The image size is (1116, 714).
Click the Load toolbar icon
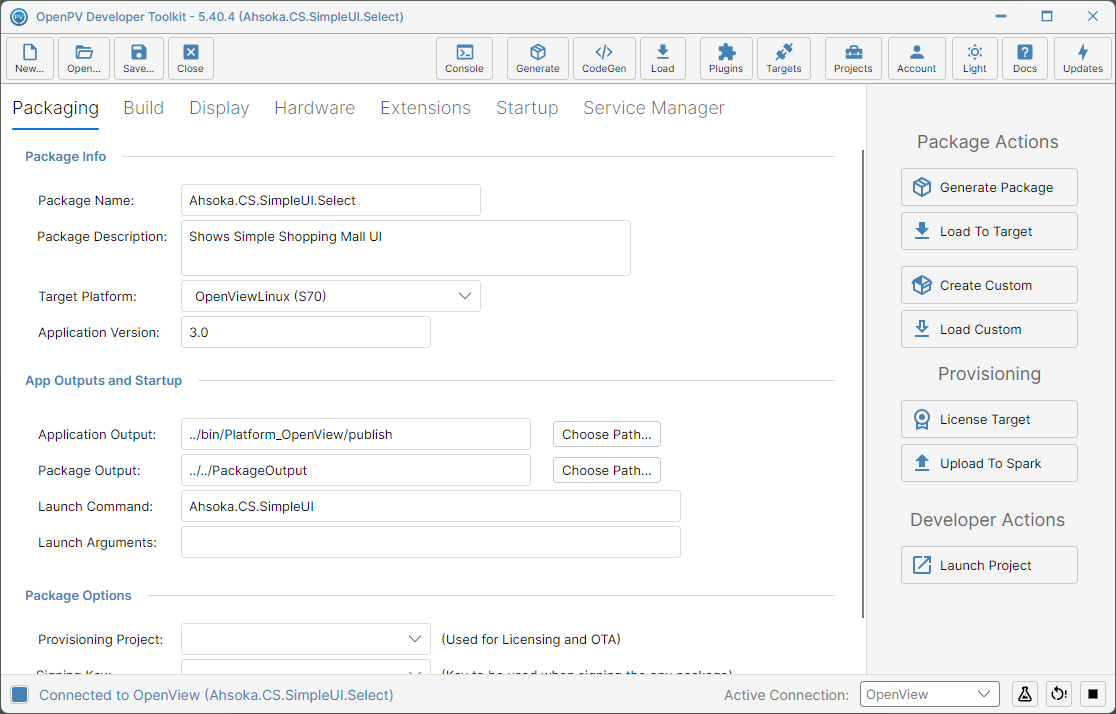pos(663,58)
